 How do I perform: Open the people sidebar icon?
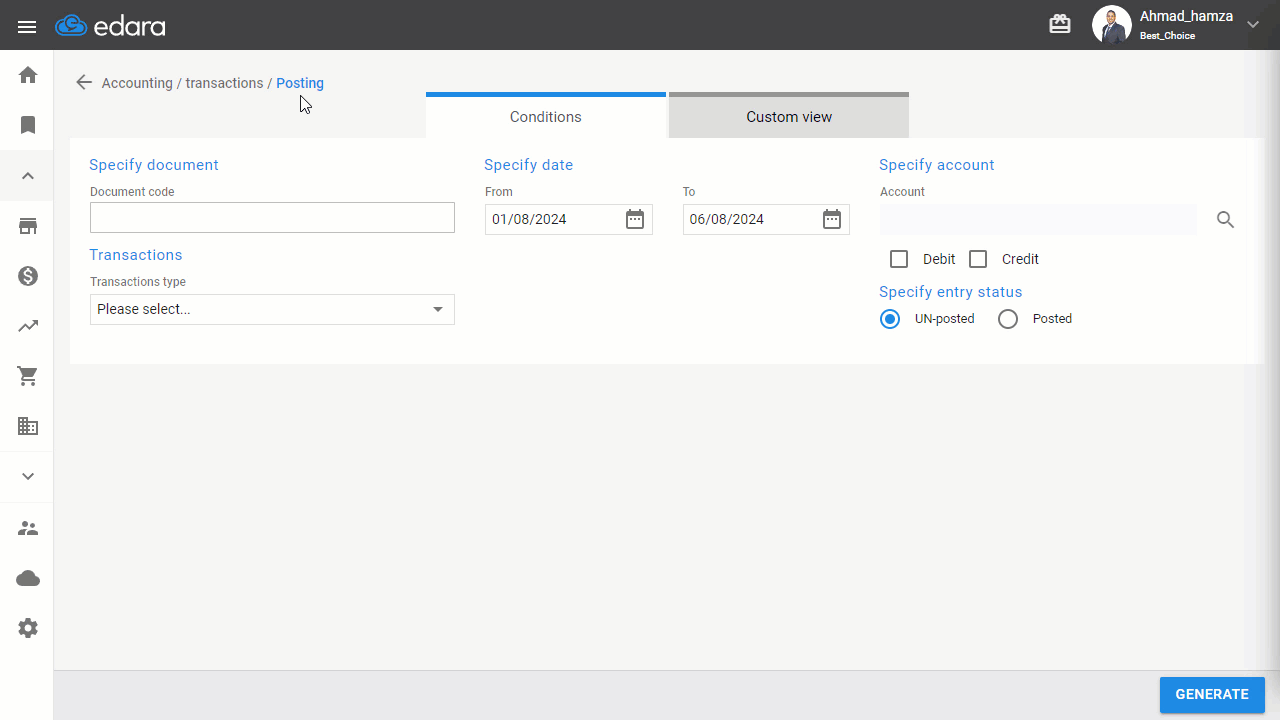[x=28, y=528]
